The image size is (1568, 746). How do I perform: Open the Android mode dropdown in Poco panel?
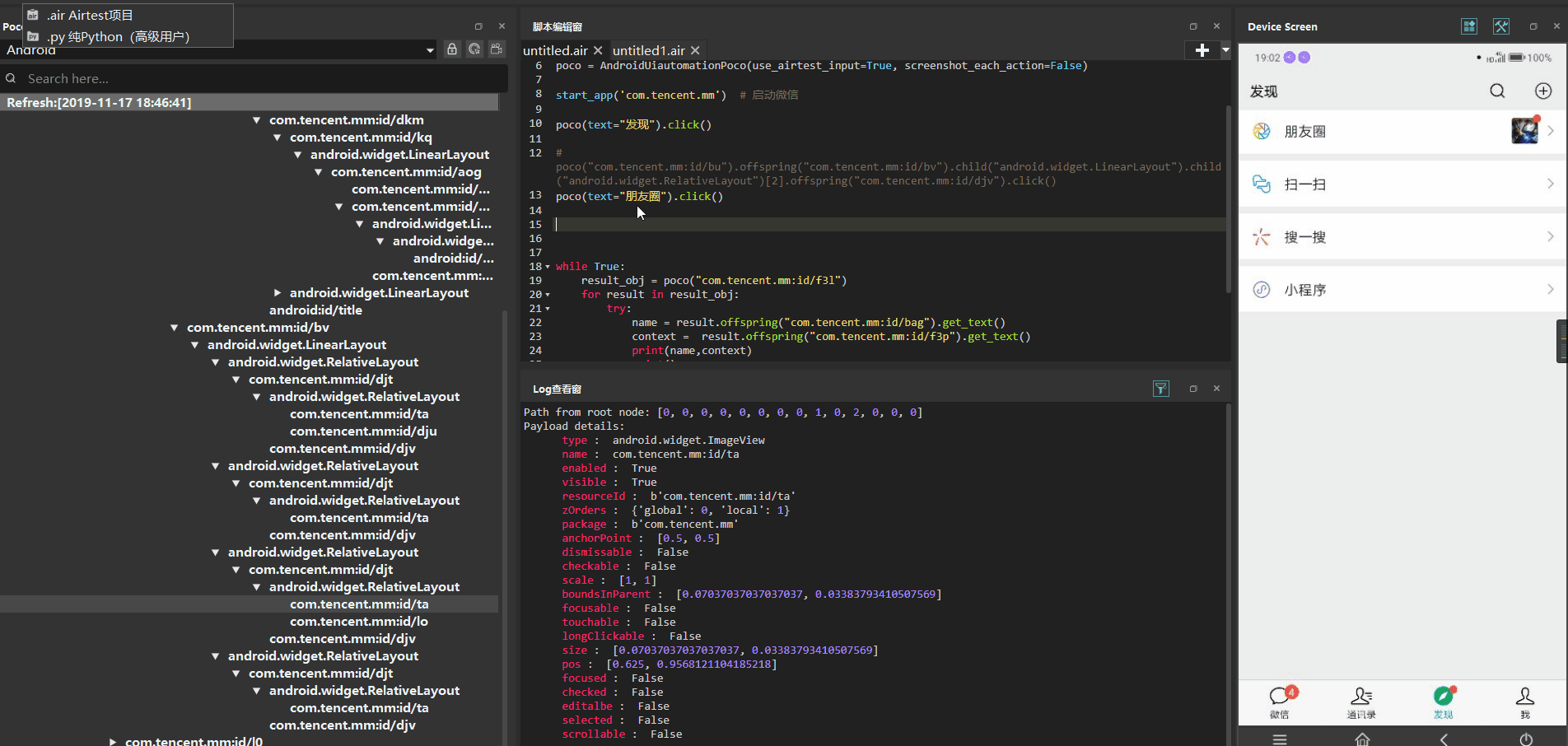click(x=429, y=50)
